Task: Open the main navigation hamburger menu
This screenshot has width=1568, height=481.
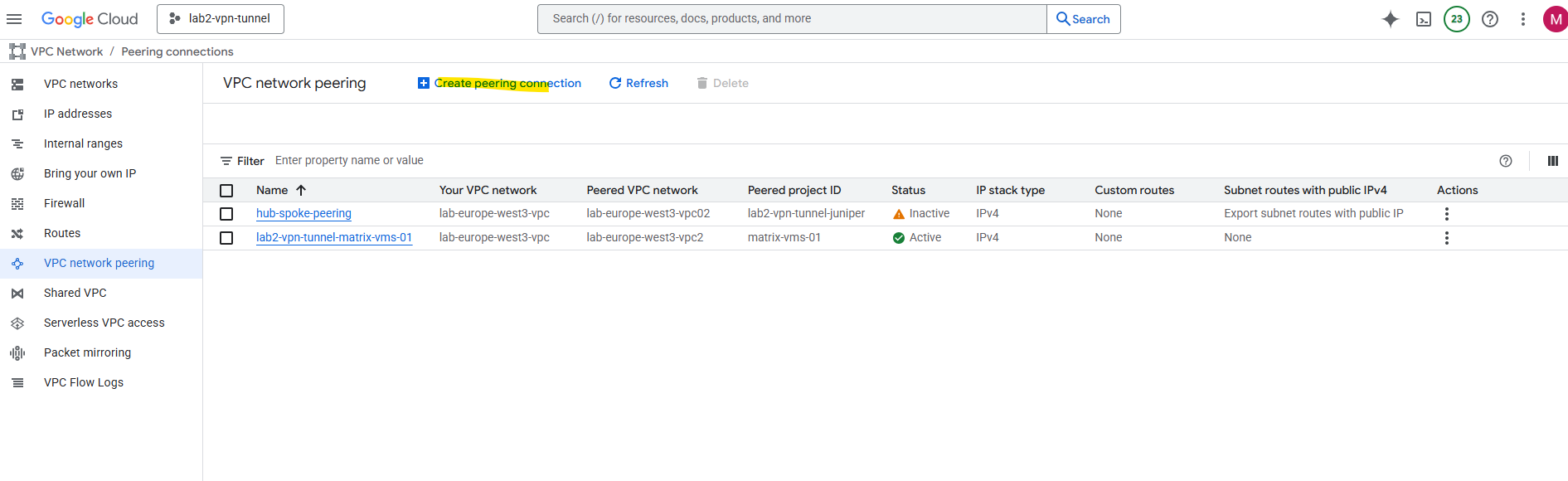Action: click(14, 19)
